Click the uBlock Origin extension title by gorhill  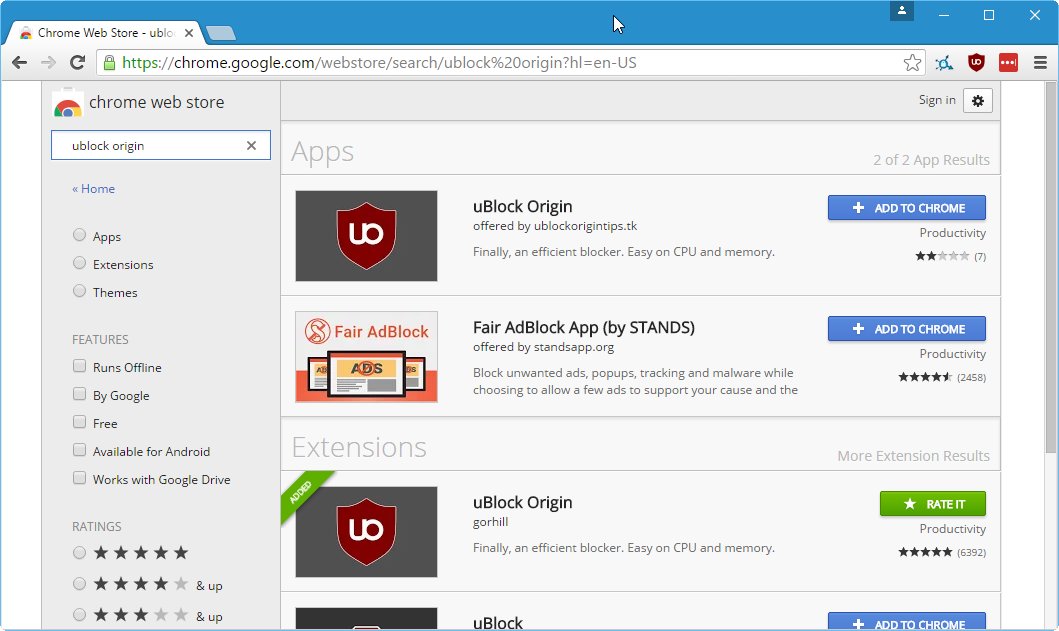[522, 503]
